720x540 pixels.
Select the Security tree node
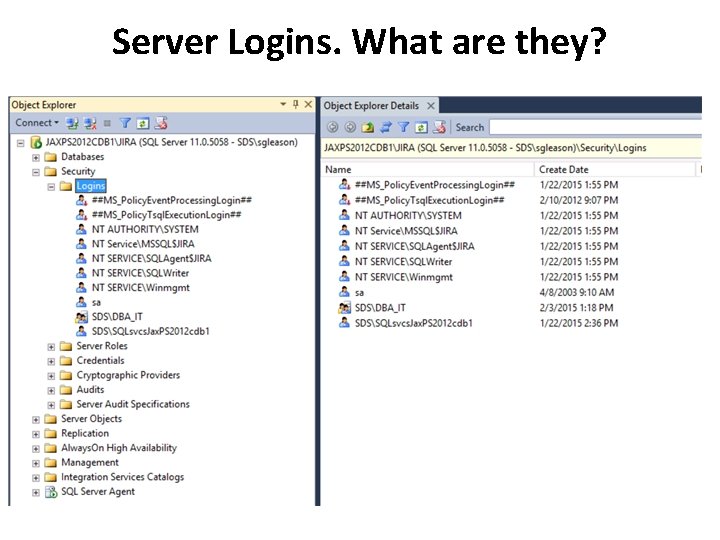pos(78,171)
